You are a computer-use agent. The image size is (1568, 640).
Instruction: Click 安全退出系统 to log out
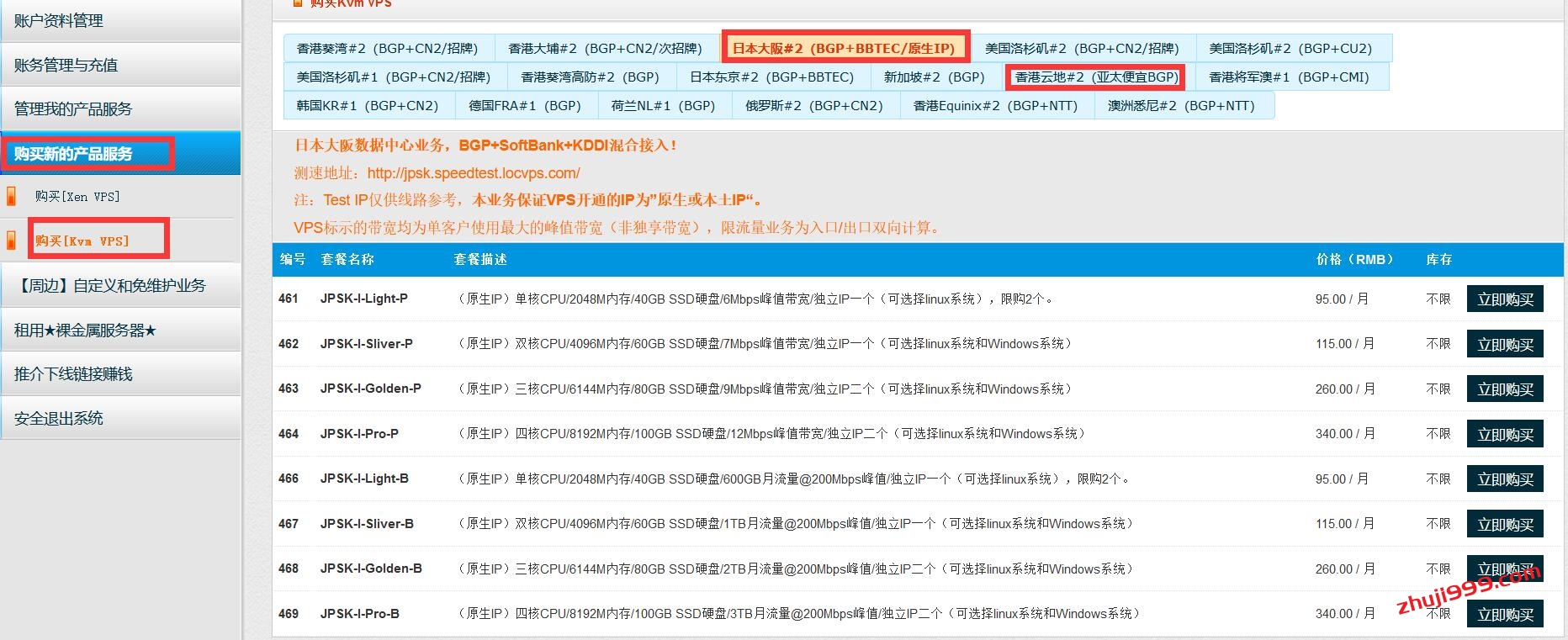tap(59, 418)
